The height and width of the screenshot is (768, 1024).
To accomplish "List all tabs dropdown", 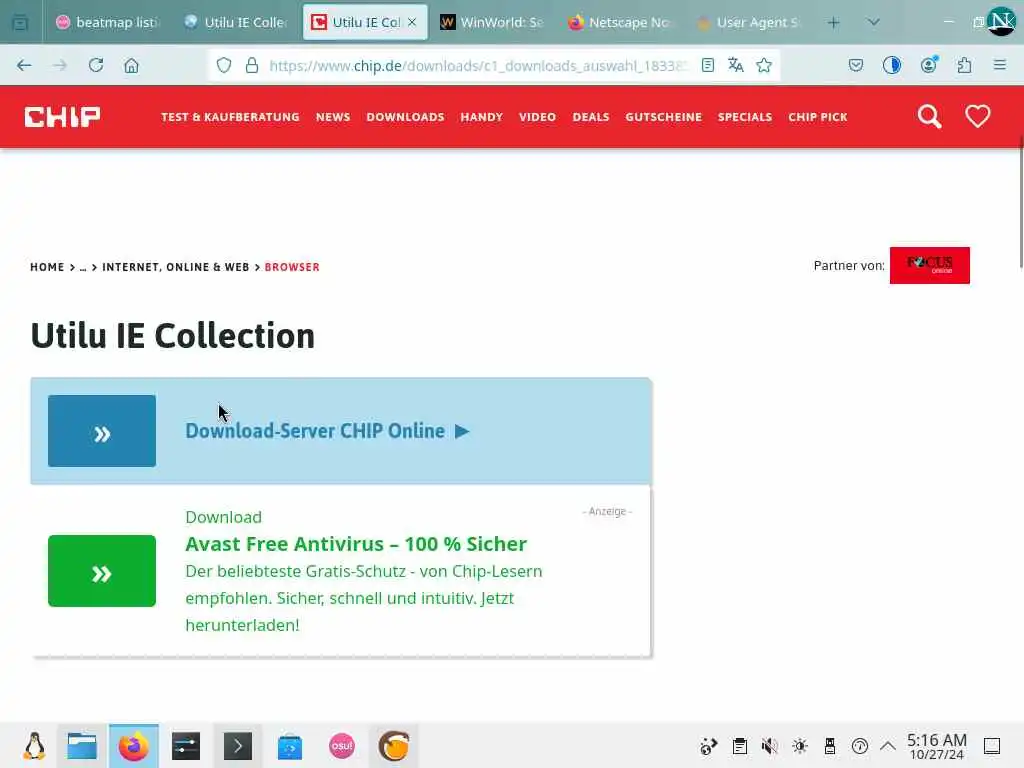I will [873, 23].
